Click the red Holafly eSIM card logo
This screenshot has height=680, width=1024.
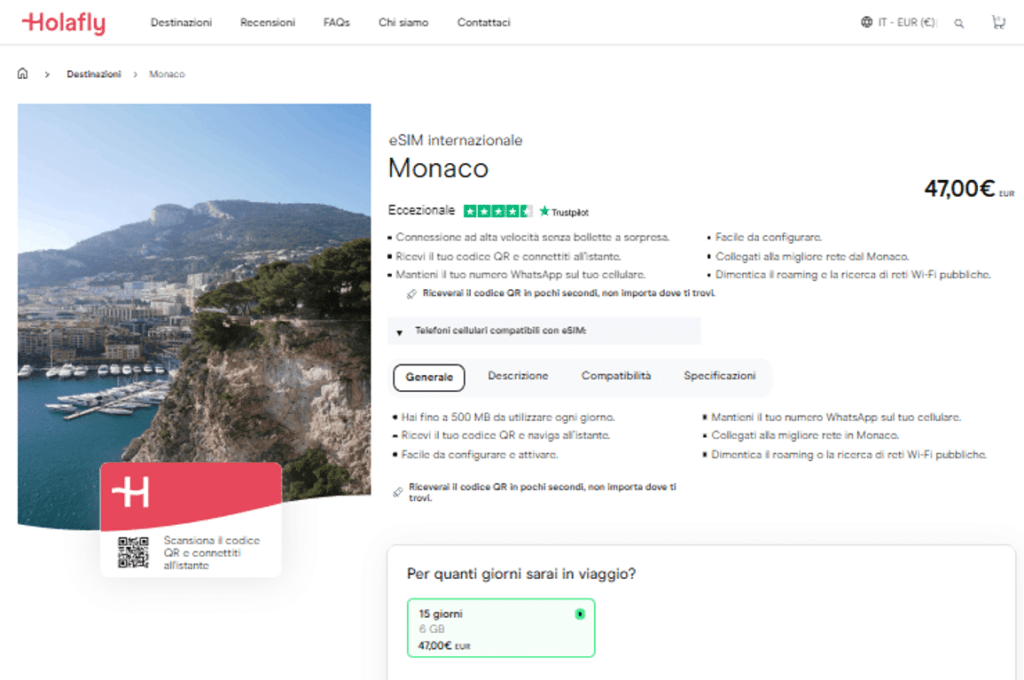131,492
